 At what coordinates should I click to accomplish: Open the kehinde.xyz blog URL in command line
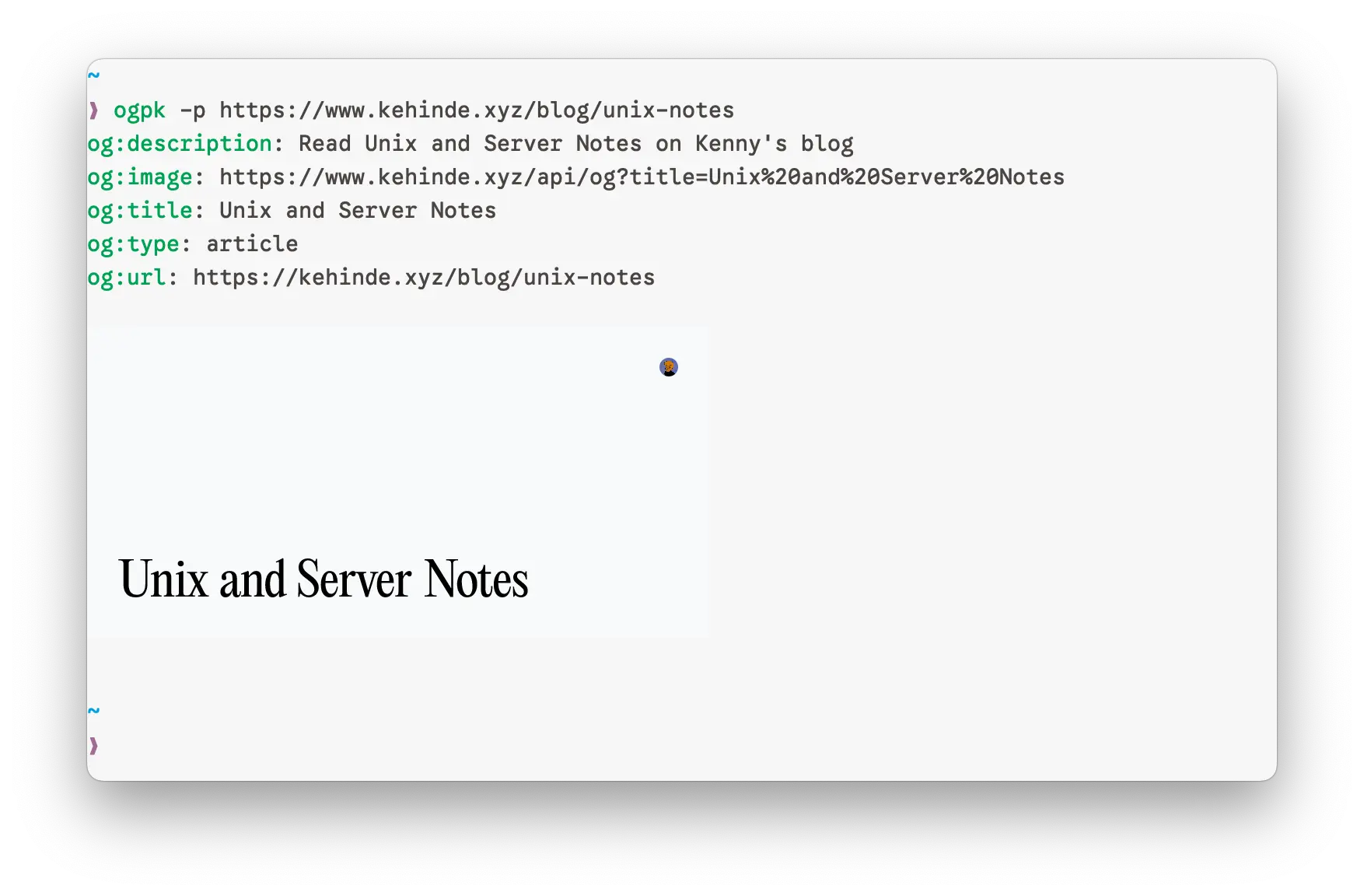click(x=477, y=110)
